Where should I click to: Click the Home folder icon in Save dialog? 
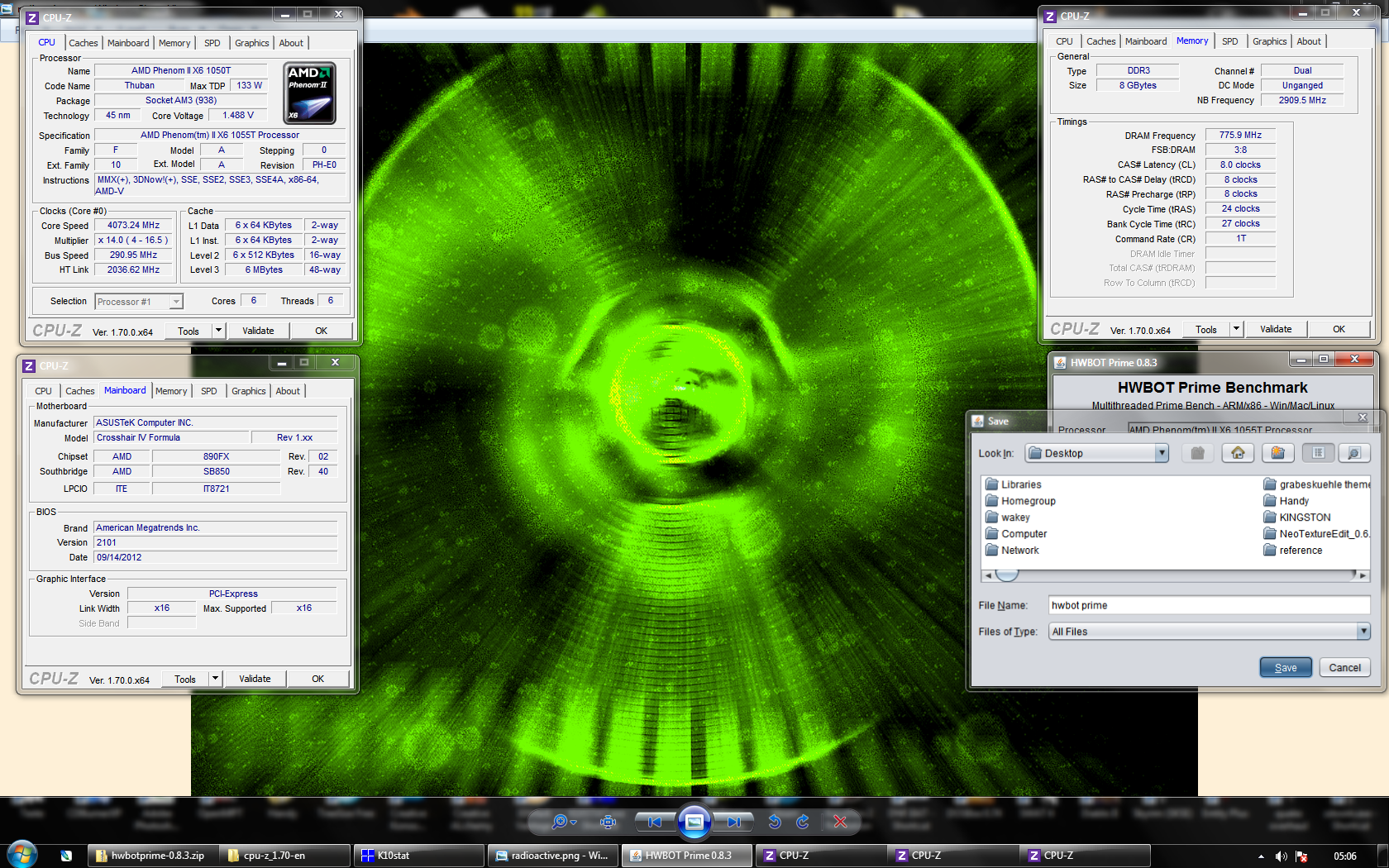[1238, 453]
